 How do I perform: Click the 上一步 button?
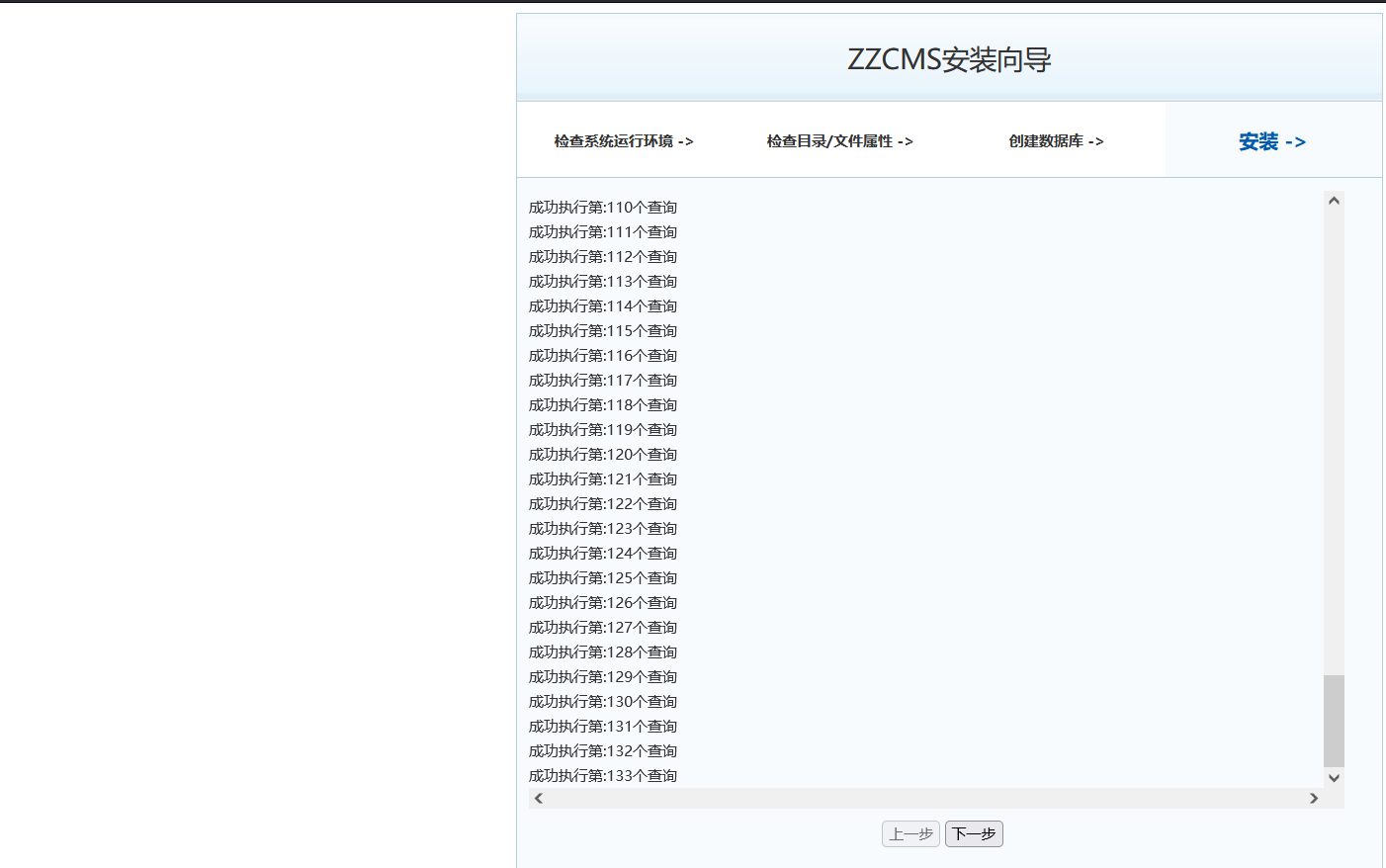(x=910, y=833)
